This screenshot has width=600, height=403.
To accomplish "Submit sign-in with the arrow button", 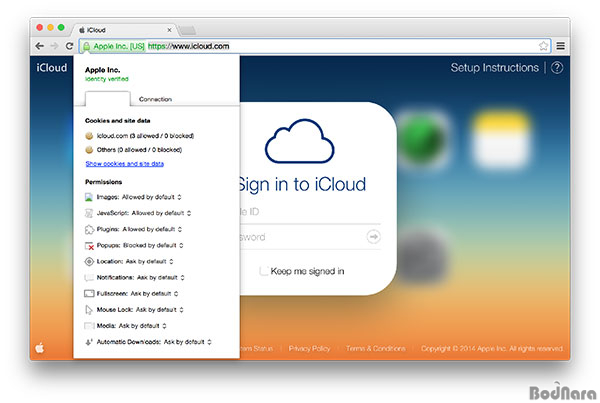I will pyautogui.click(x=373, y=237).
